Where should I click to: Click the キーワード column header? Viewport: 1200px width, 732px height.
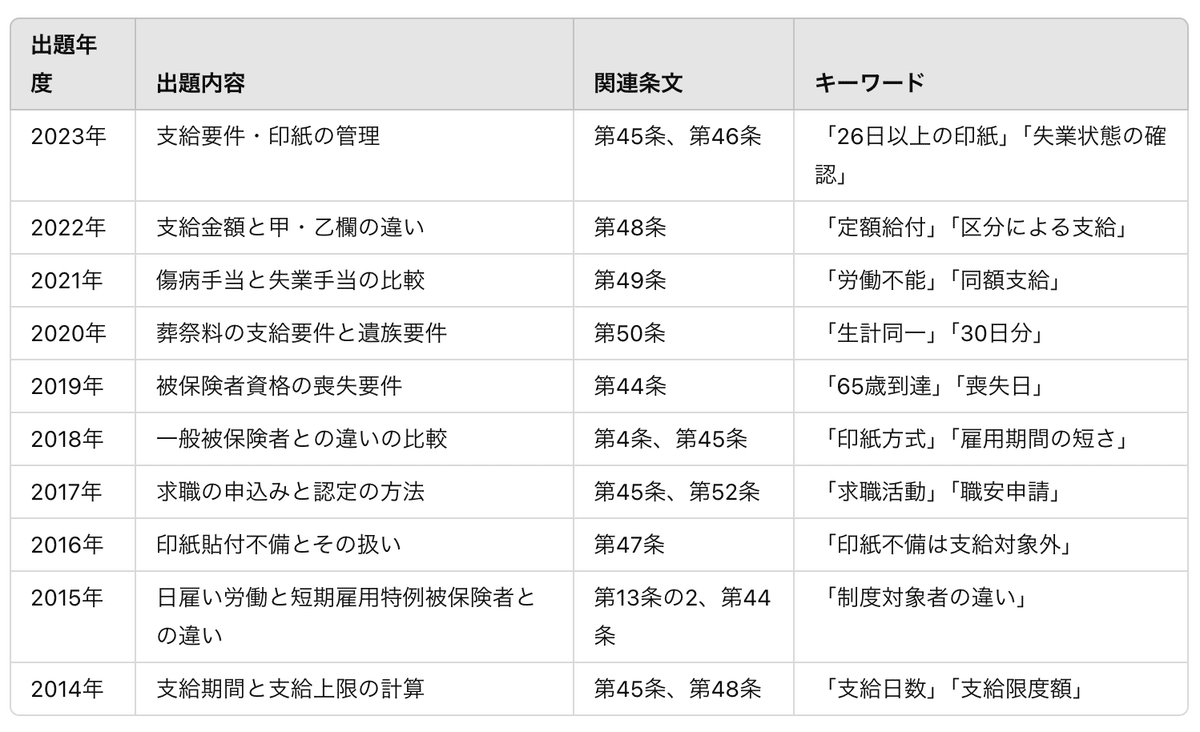click(869, 83)
